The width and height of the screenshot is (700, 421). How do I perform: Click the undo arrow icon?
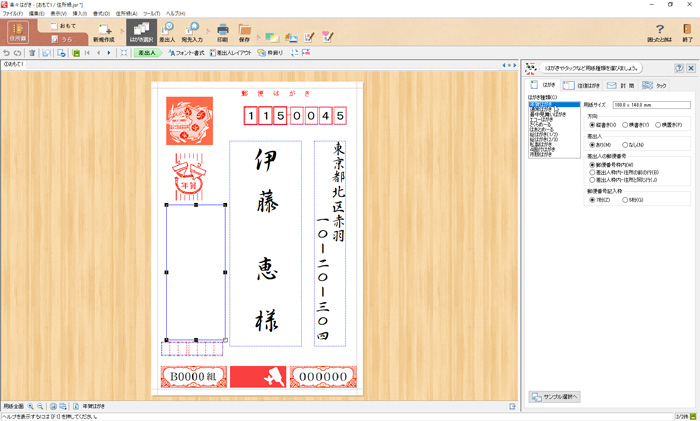[x=7, y=53]
